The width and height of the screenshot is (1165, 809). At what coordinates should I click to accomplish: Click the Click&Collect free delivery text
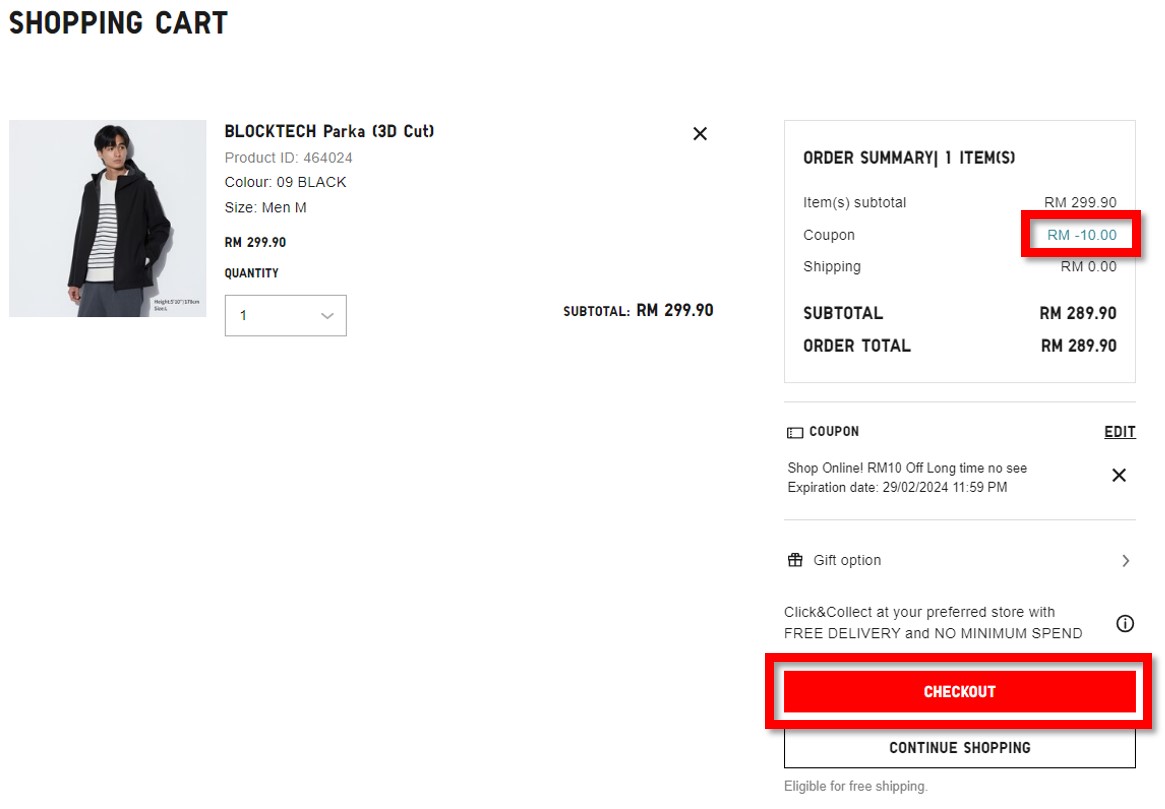coord(932,623)
